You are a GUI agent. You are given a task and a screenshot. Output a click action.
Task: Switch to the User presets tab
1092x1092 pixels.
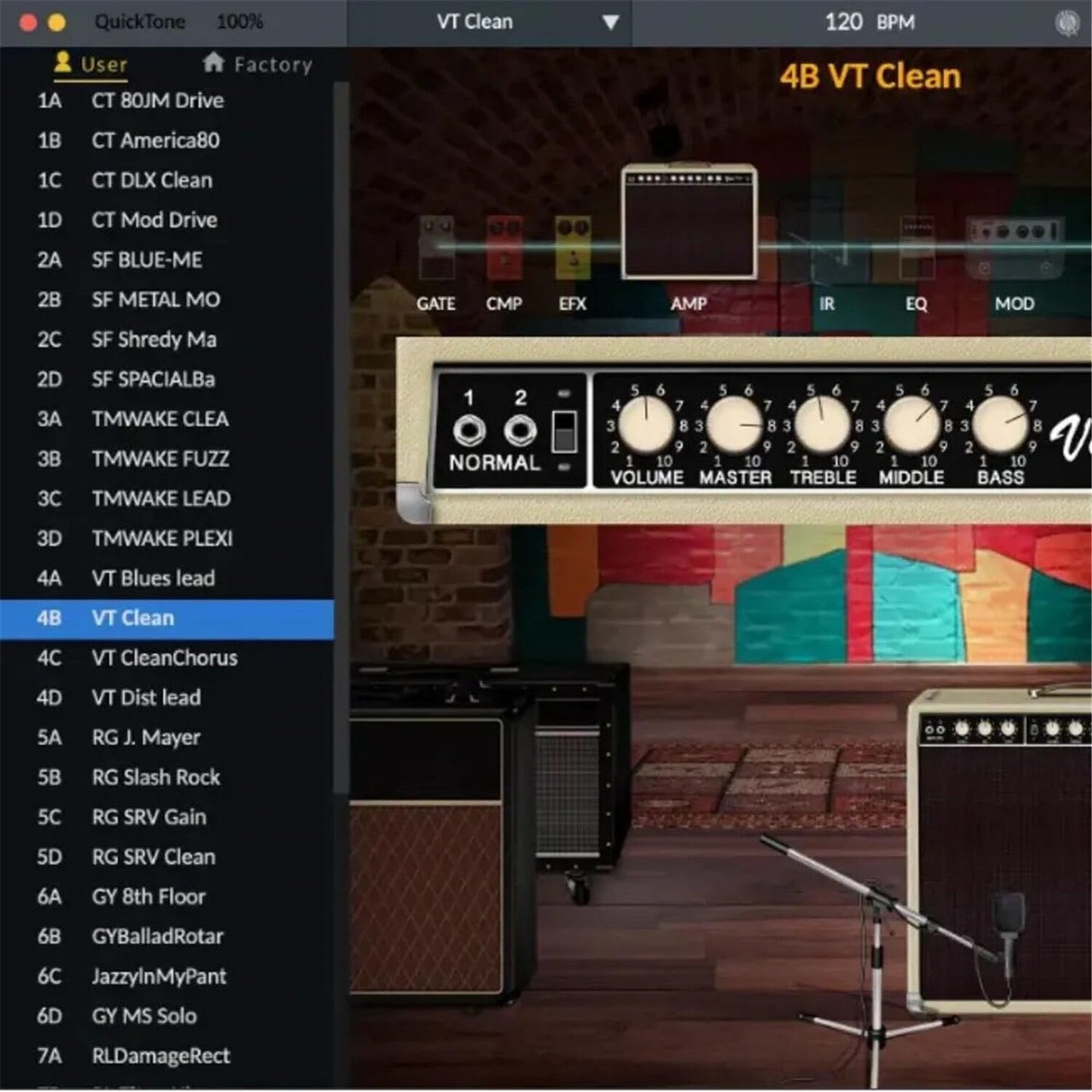pyautogui.click(x=91, y=65)
